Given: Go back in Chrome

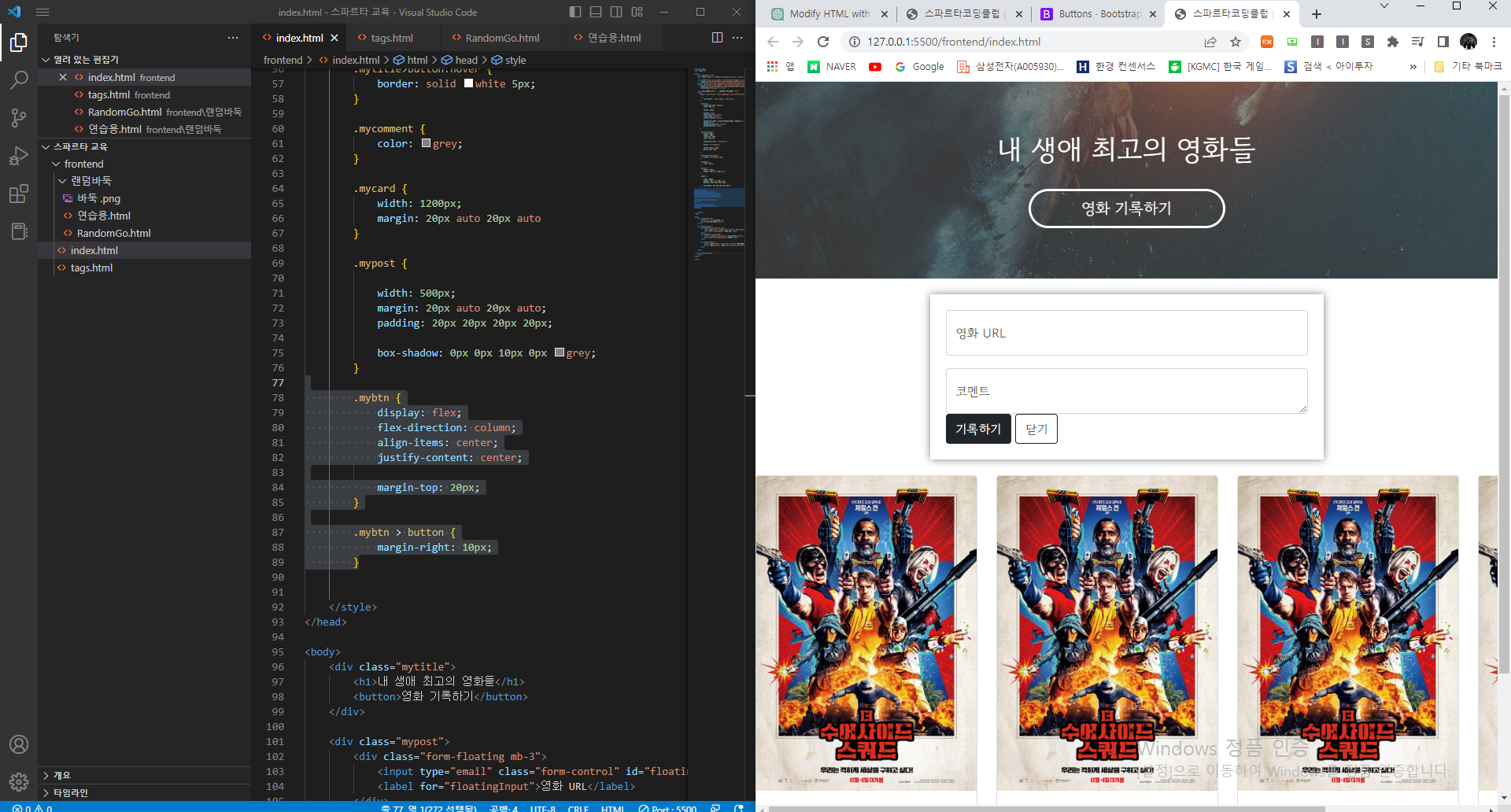Looking at the screenshot, I should coord(773,42).
